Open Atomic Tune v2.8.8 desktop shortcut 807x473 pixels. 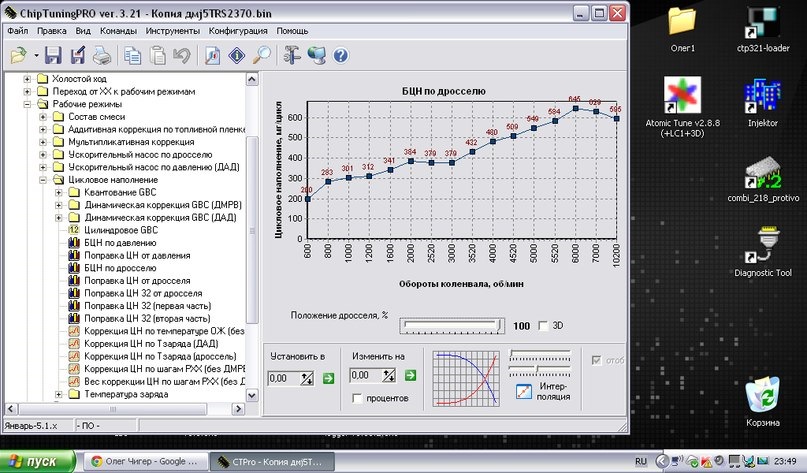[x=682, y=107]
